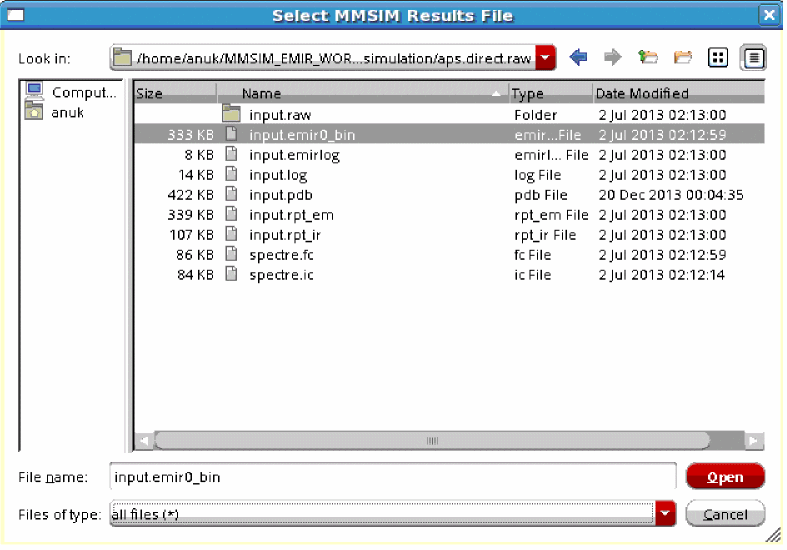This screenshot has height=550, width=787.
Task: Click the scrollbar right arrow
Action: pyautogui.click(x=753, y=441)
